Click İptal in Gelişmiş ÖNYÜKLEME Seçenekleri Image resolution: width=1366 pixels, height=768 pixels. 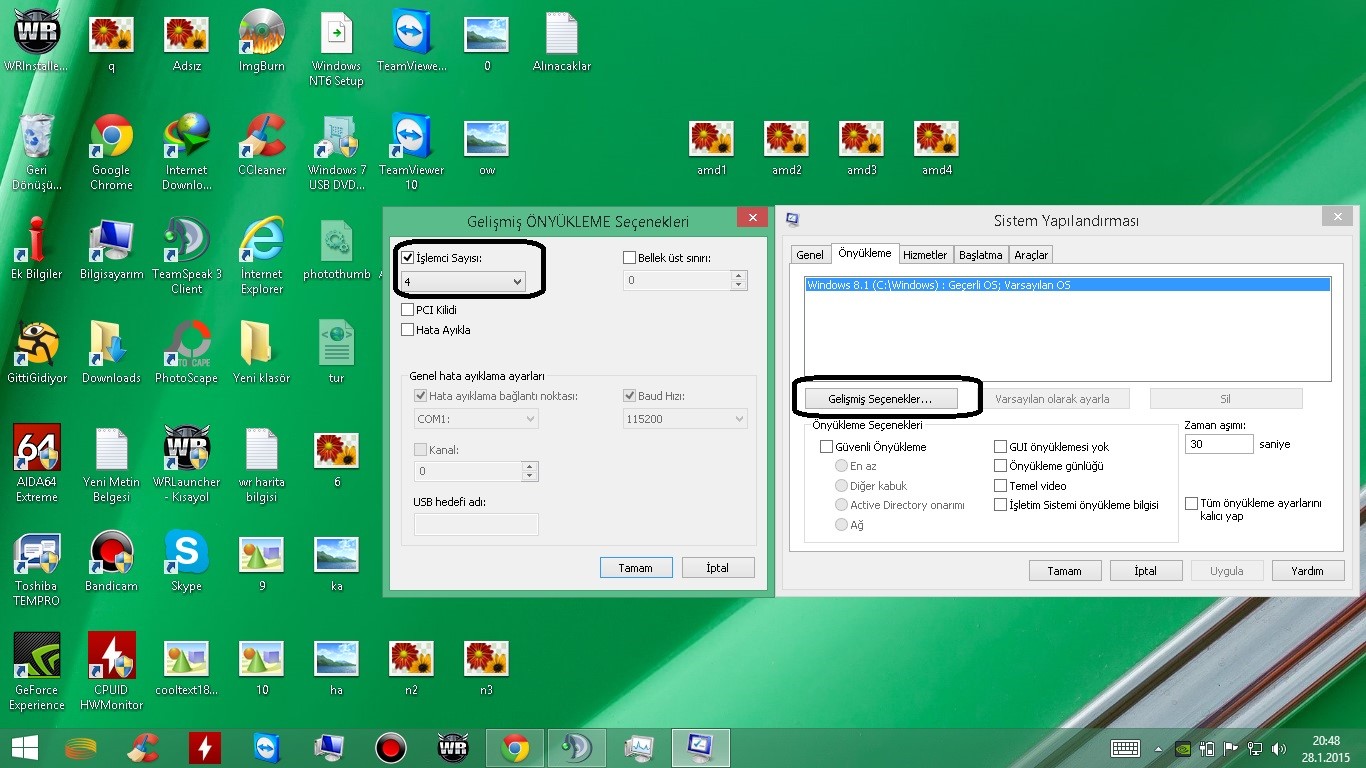[x=718, y=568]
